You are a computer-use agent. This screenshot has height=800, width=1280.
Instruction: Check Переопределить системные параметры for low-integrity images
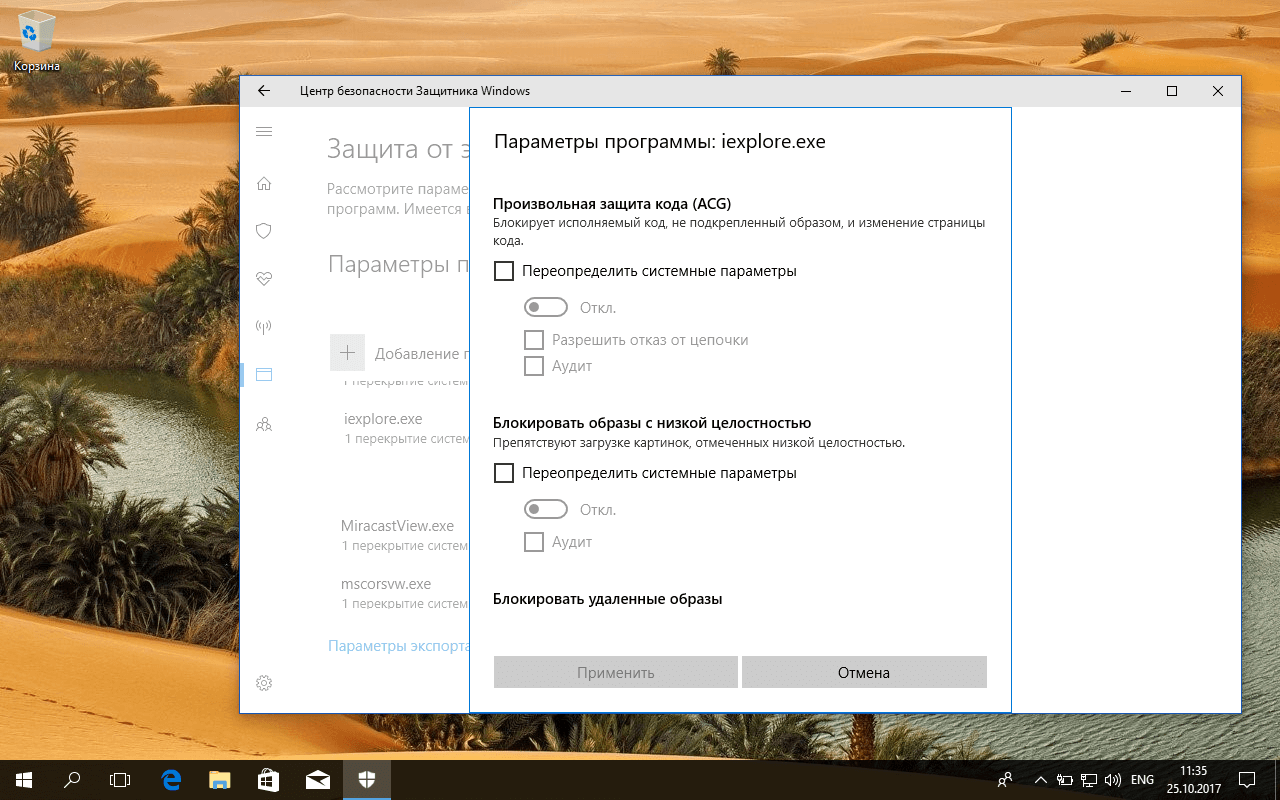click(504, 473)
